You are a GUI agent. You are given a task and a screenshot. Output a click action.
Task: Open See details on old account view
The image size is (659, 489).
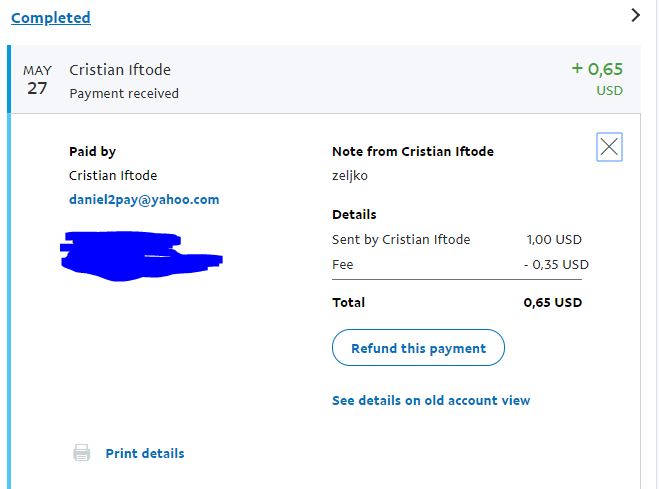(x=431, y=400)
